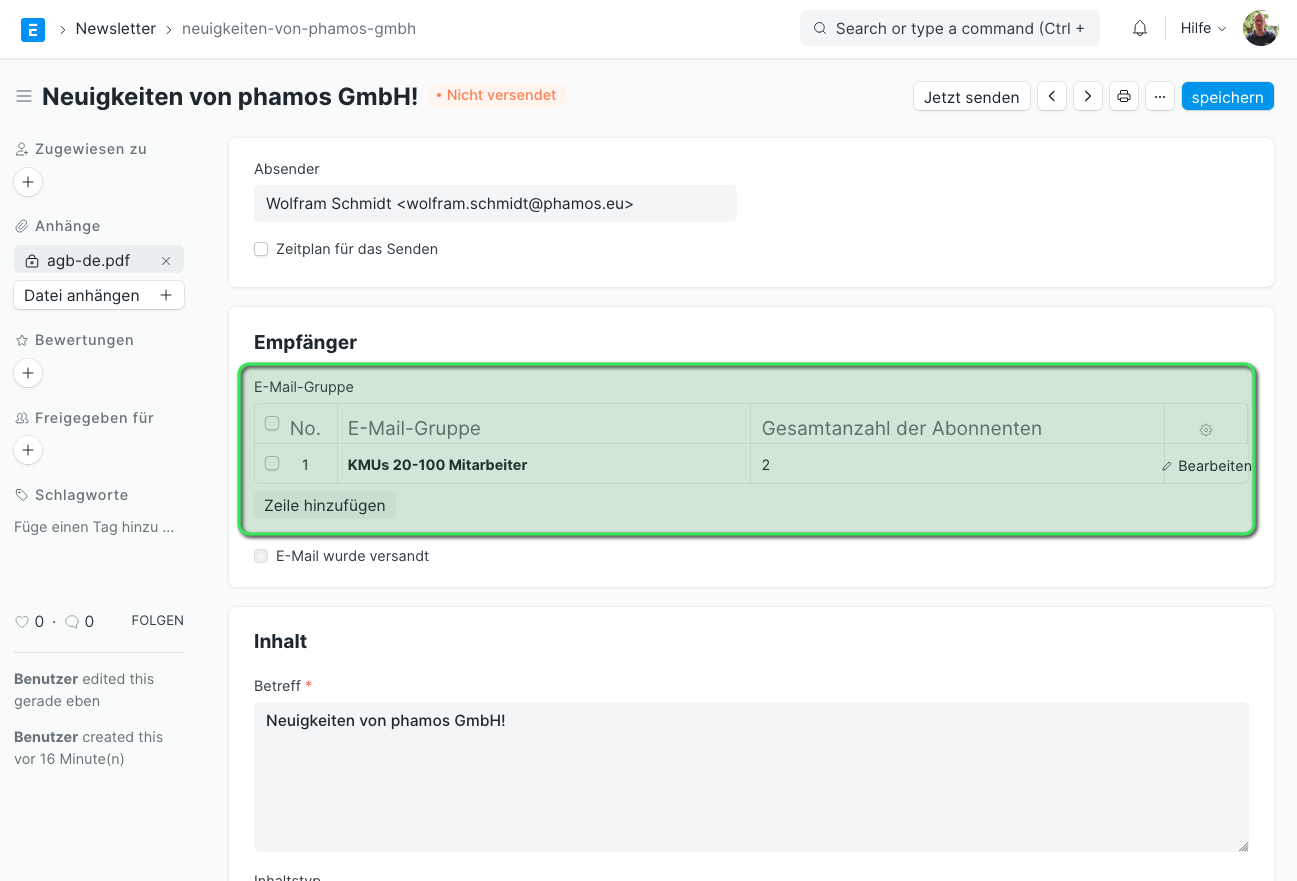This screenshot has width=1297, height=881.
Task: Remove attachment agb-de.pdf
Action: pos(166,261)
